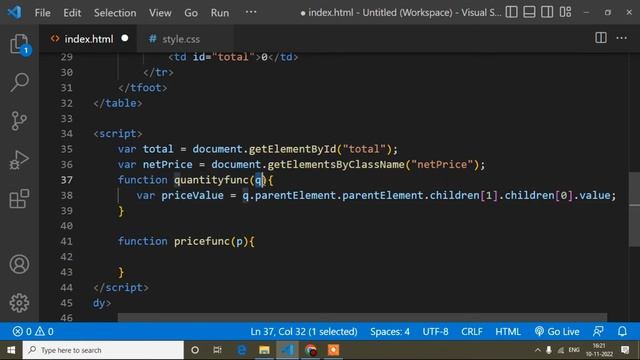Open Source Control view

(19, 121)
